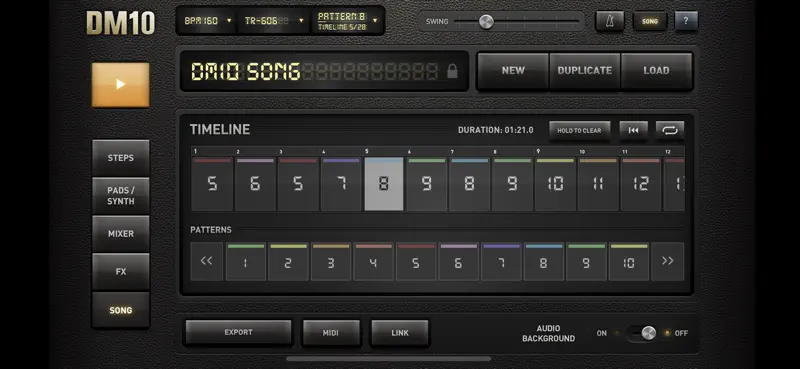Select timeline slot 6 with pattern 9
800x369 pixels.
427,184
